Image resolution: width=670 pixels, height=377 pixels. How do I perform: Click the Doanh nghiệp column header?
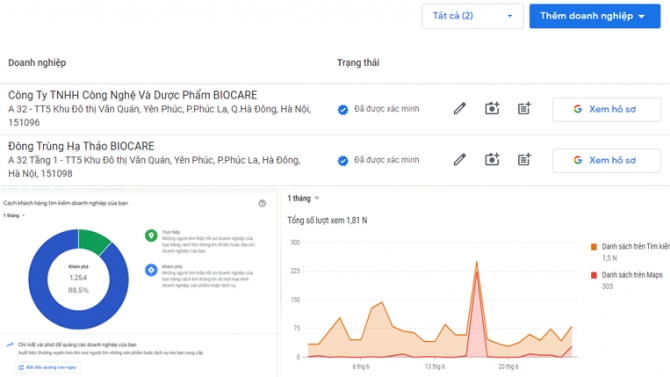coord(37,63)
